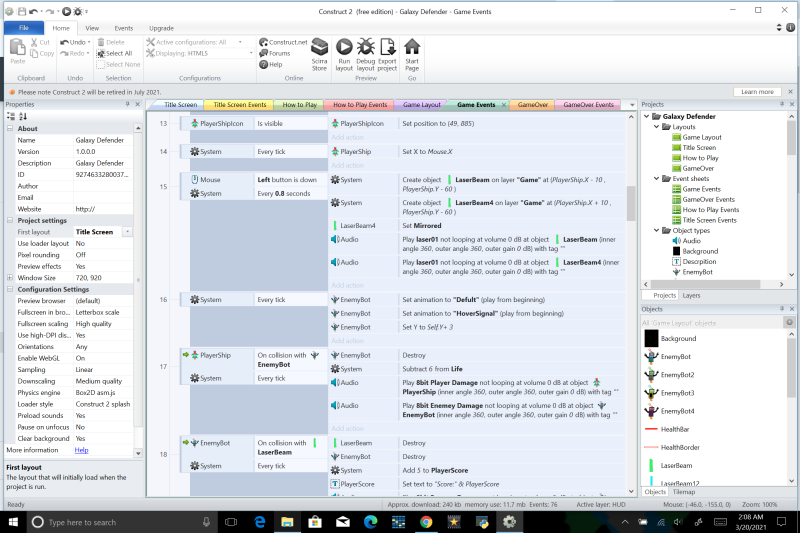Click the Windows taskbar search box

[x=122, y=522]
